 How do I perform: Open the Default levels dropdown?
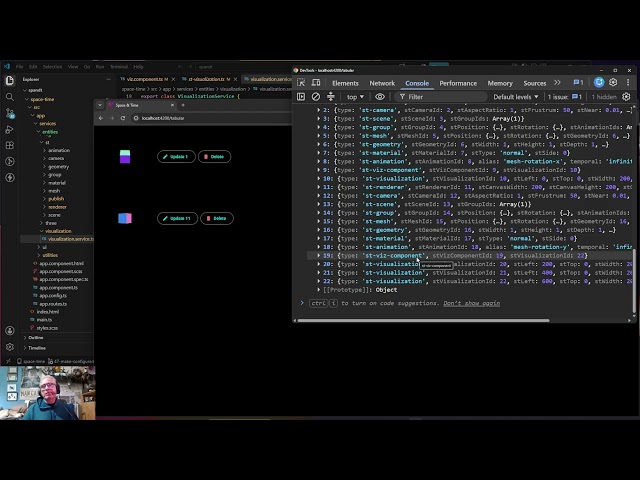click(516, 97)
